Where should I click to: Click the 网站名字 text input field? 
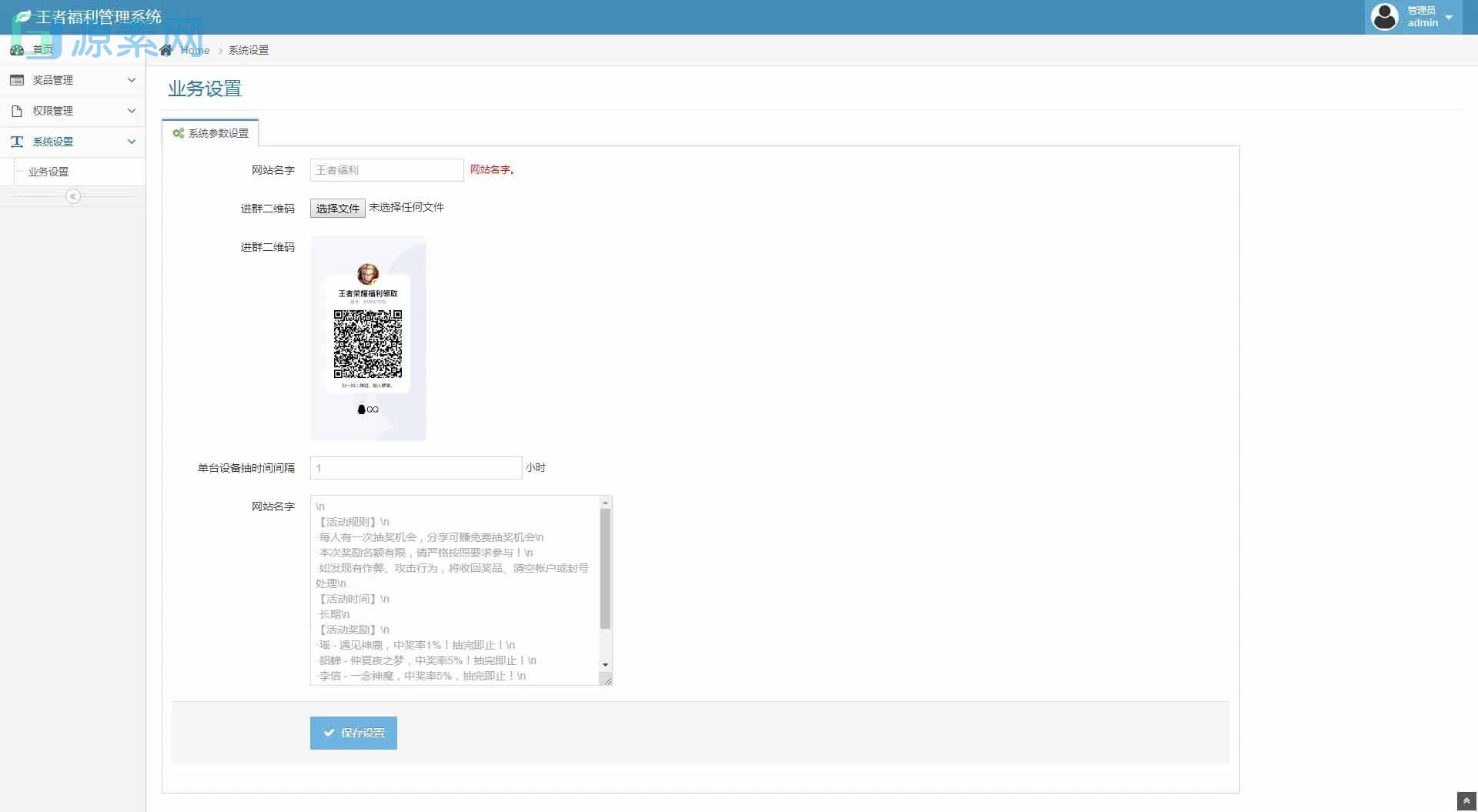386,170
